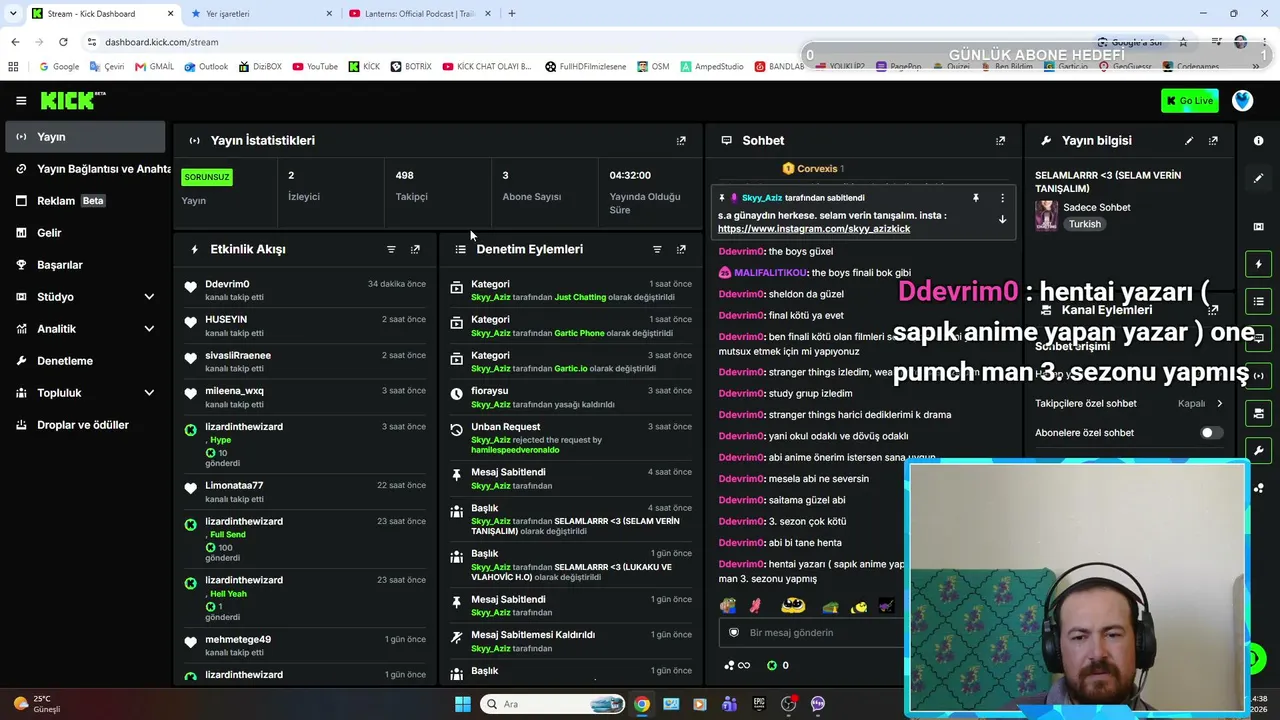Click the Kick logo in the header
Viewport: 1280px width, 720px height.
pos(73,100)
